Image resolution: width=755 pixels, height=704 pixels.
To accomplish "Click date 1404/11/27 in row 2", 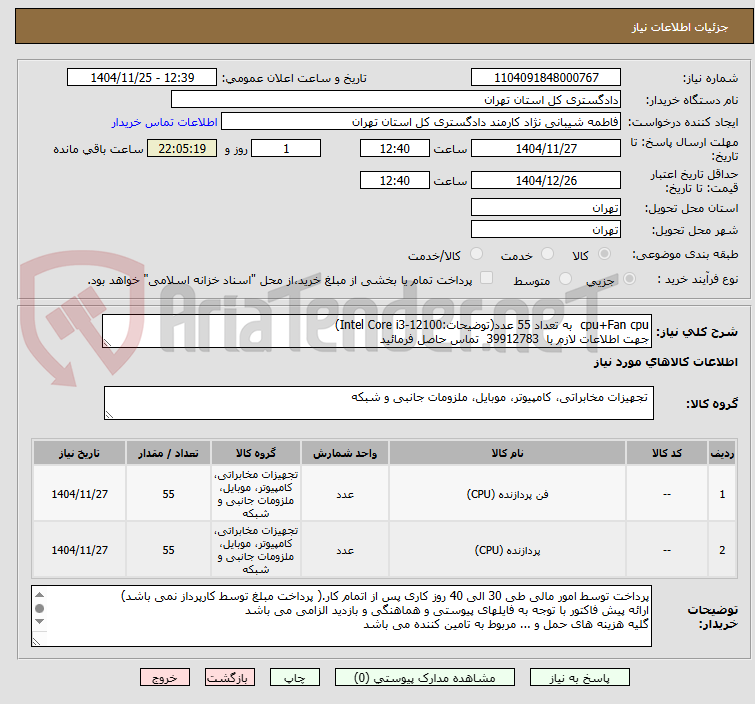I will 79,550.
